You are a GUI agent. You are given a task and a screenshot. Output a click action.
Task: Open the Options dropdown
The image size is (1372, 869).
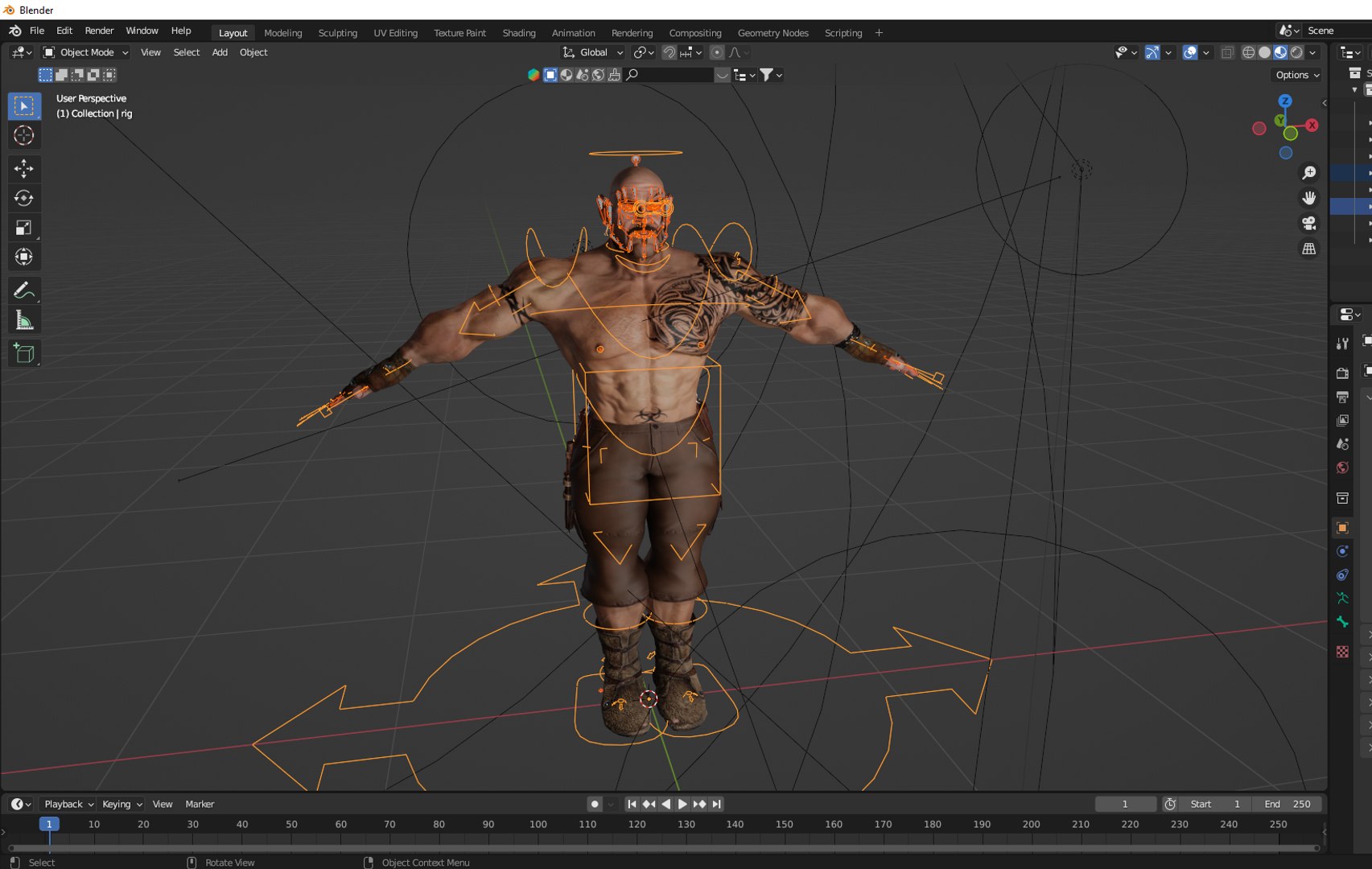[x=1297, y=75]
